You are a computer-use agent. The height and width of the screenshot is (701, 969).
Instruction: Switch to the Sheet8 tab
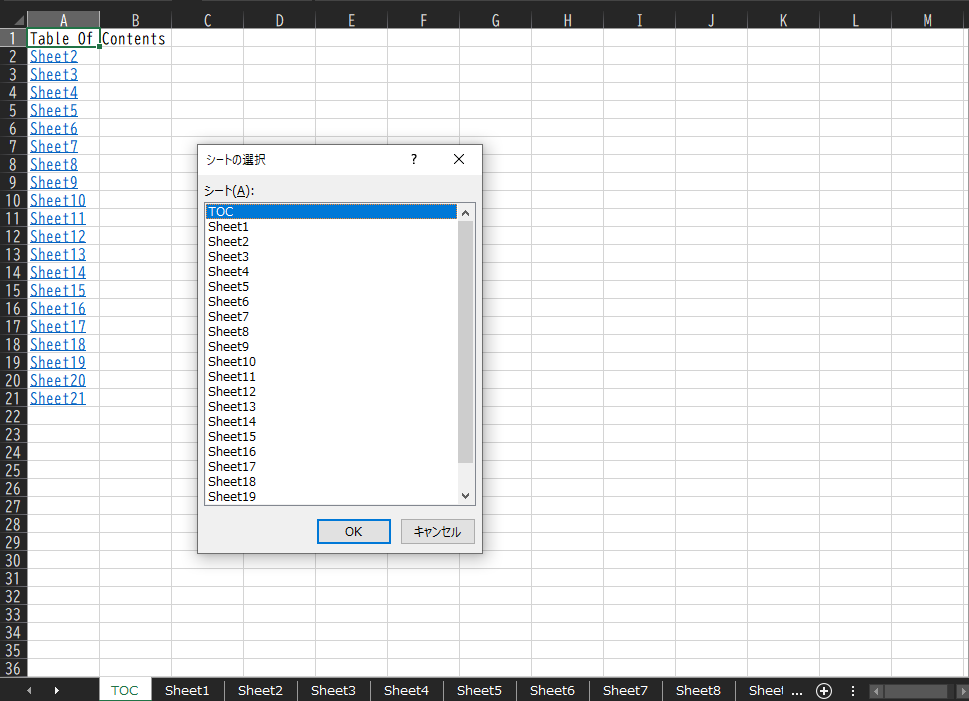698,690
